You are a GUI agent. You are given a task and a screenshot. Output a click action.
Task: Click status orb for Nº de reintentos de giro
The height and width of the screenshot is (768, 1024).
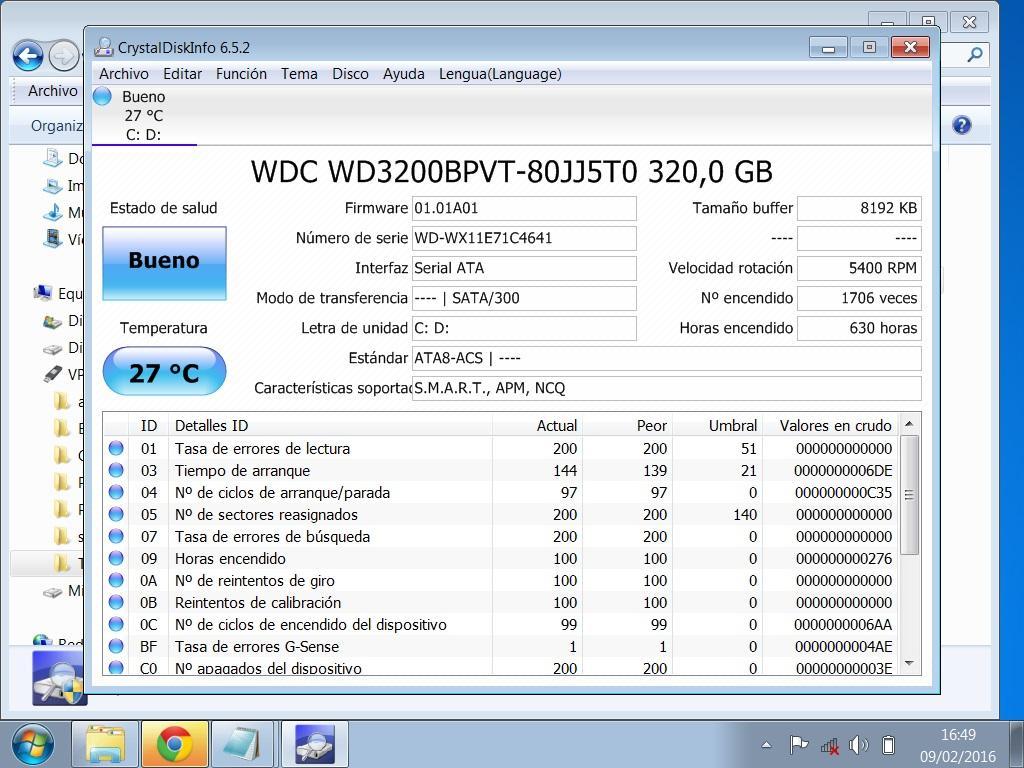point(116,580)
